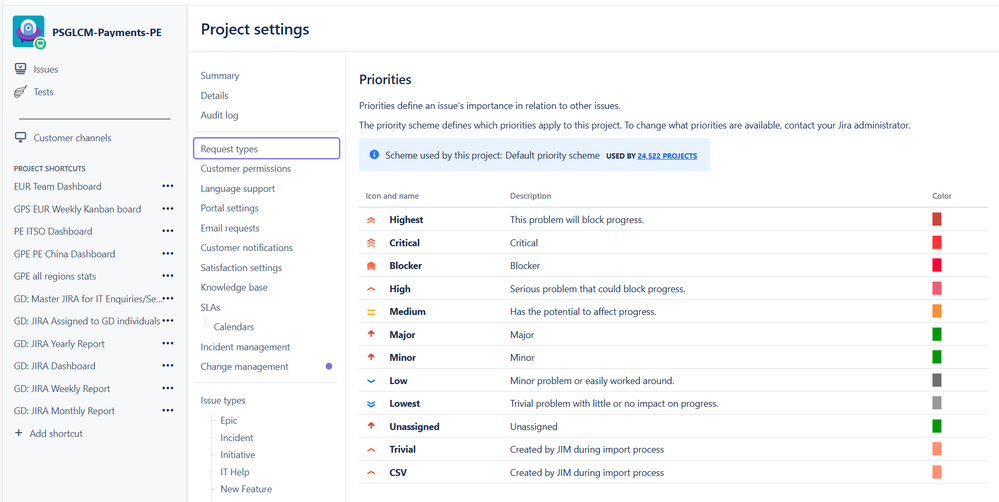Select the Incident issue type

[237, 438]
